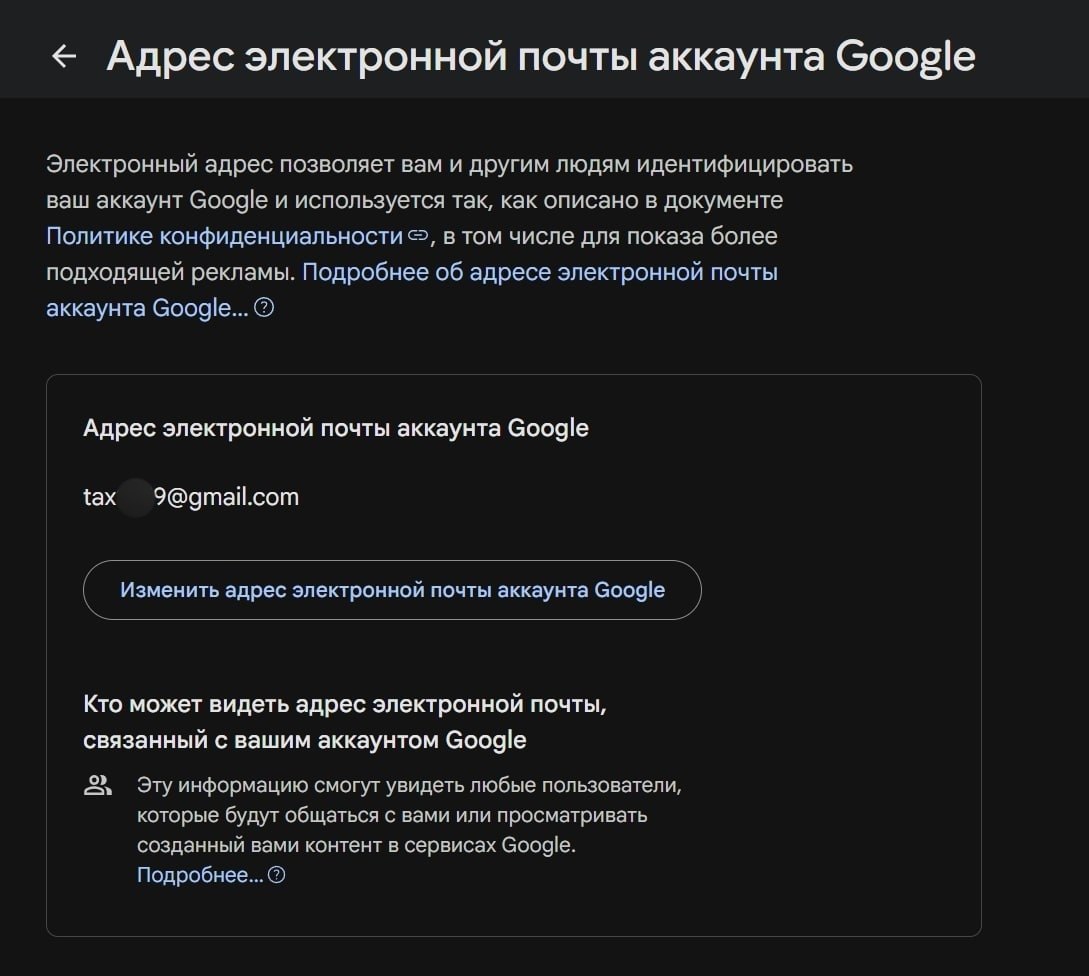
Task: Click the page title in the top header
Action: [x=541, y=56]
